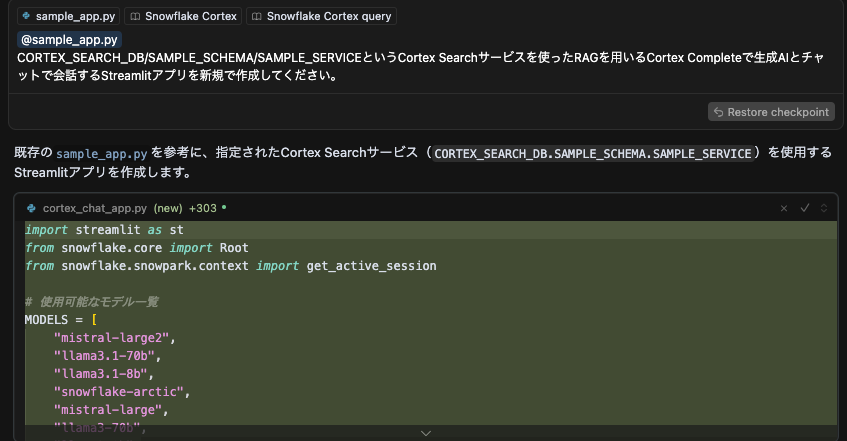Toggle code block expand/collapse arrows icon
Screen dimensions: 847x441
[824, 208]
